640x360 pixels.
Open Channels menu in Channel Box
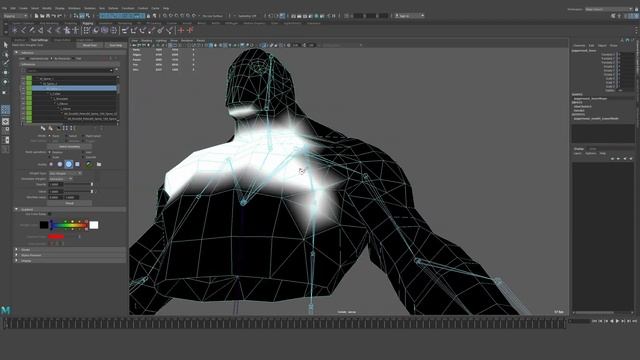[x=579, y=46]
